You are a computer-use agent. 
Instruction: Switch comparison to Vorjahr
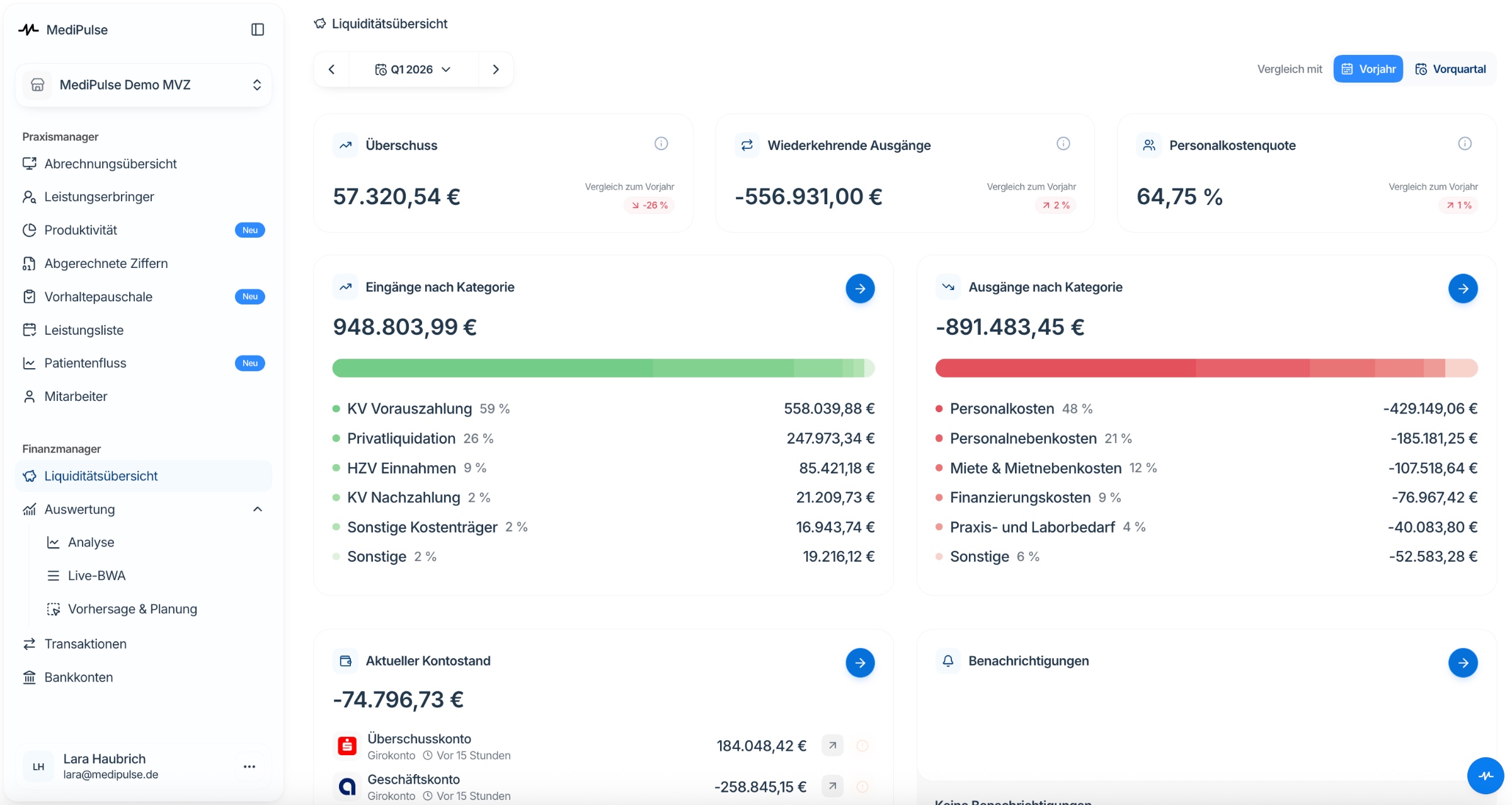[1368, 69]
